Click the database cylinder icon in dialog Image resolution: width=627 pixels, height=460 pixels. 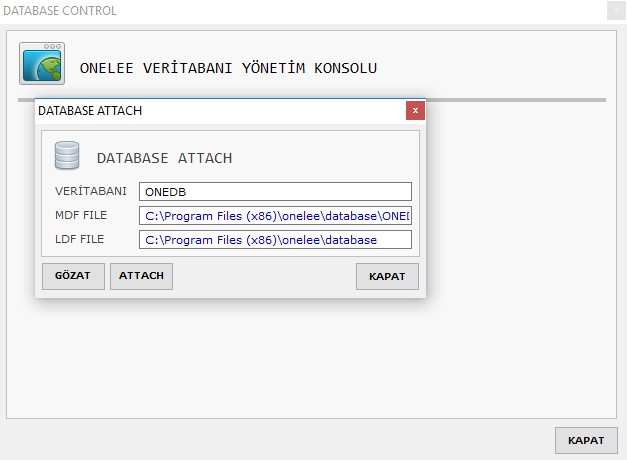(x=67, y=155)
